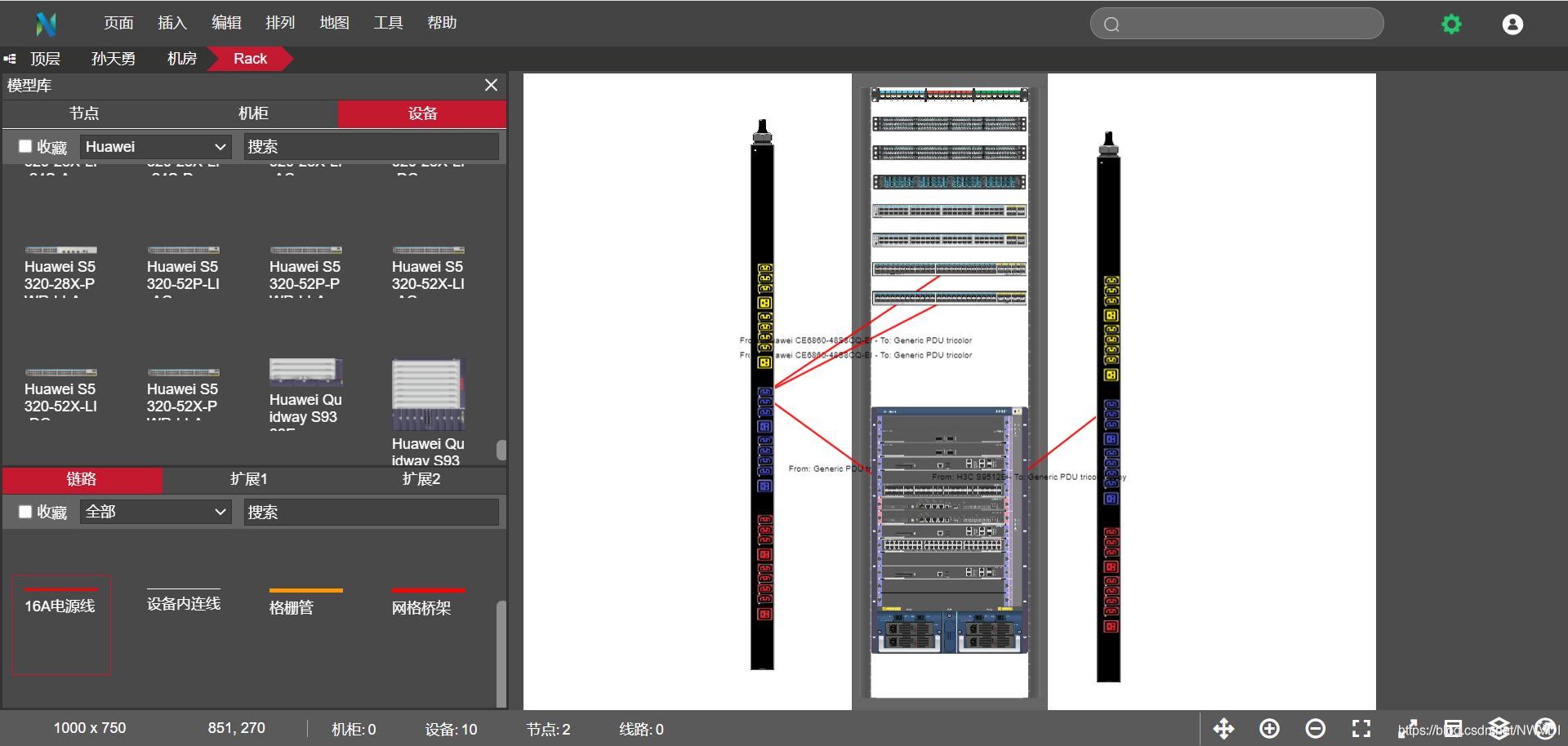
Task: Go to 顶层 breadcrumb
Action: (x=46, y=59)
